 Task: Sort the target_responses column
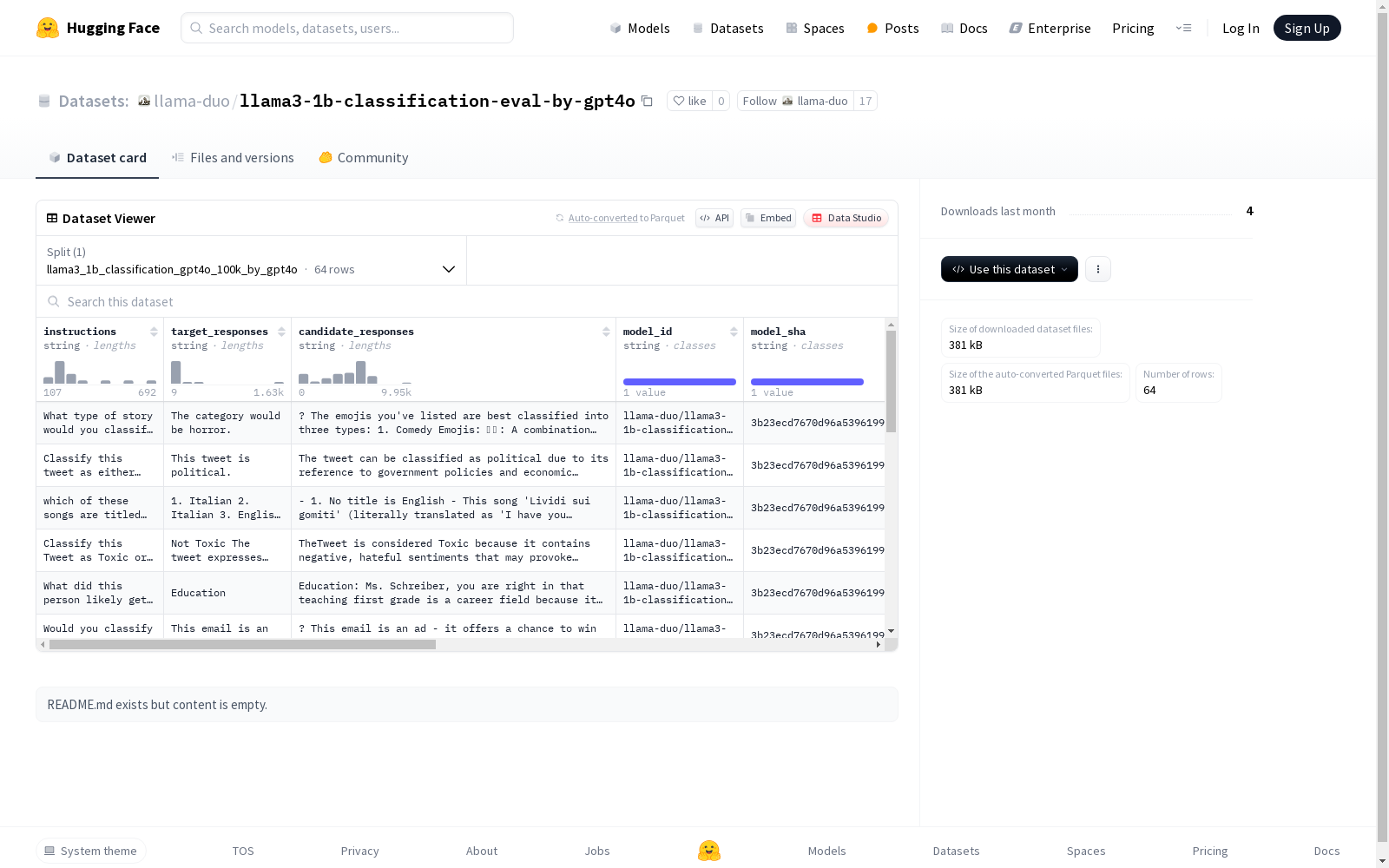(281, 332)
